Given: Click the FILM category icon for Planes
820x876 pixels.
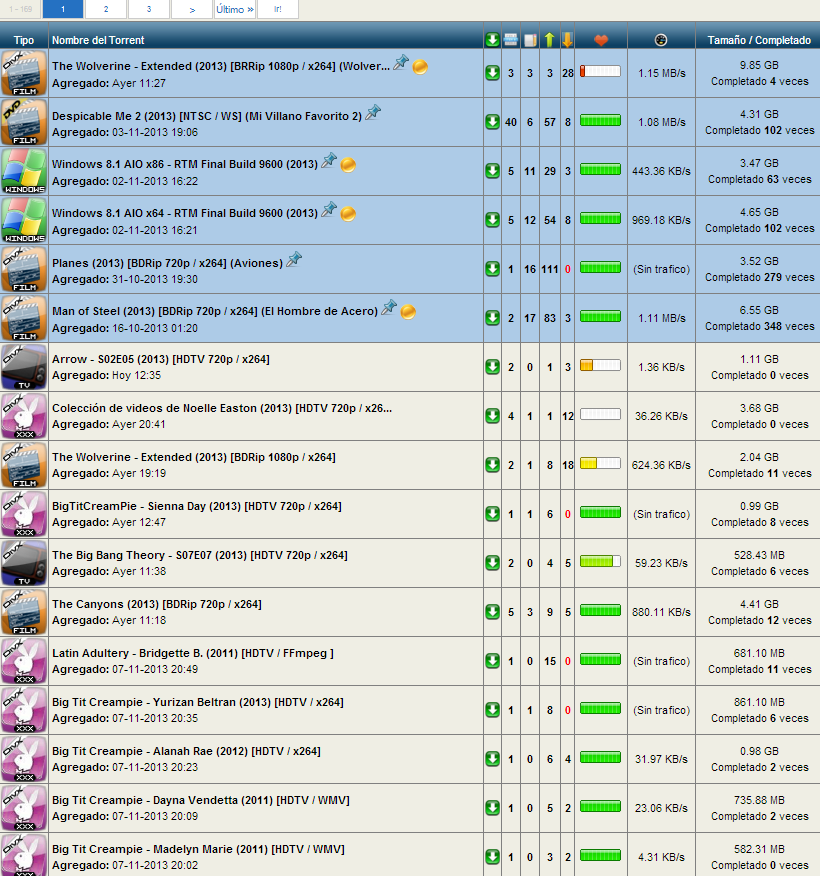Looking at the screenshot, I should click(24, 269).
